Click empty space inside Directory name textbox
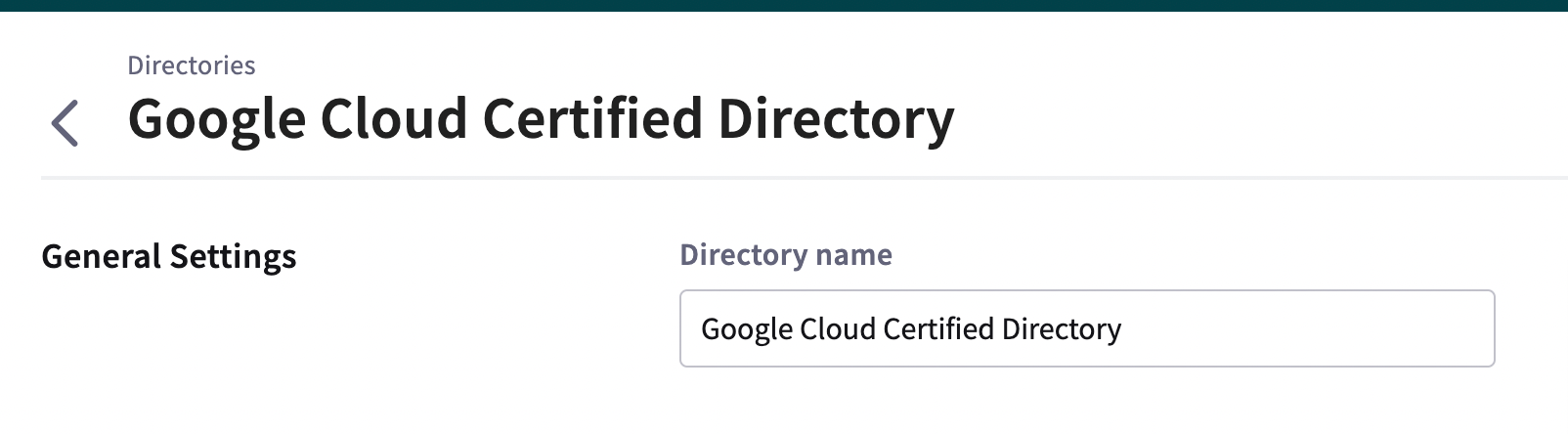The width and height of the screenshot is (1568, 434). [x=1310, y=328]
